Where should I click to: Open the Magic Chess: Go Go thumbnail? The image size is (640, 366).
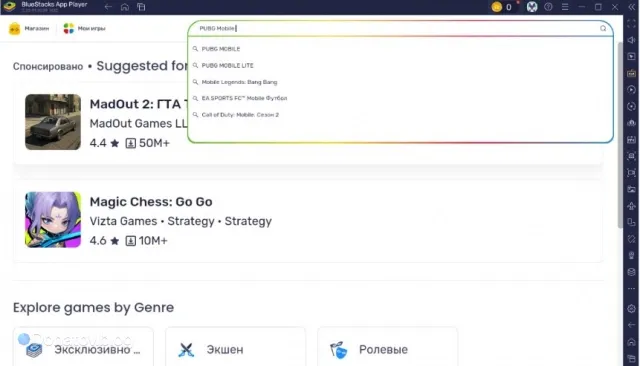click(53, 220)
